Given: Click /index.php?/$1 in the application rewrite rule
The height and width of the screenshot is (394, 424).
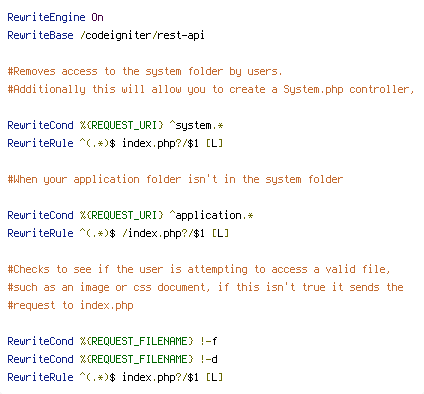Looking at the screenshot, I should 163,233.
